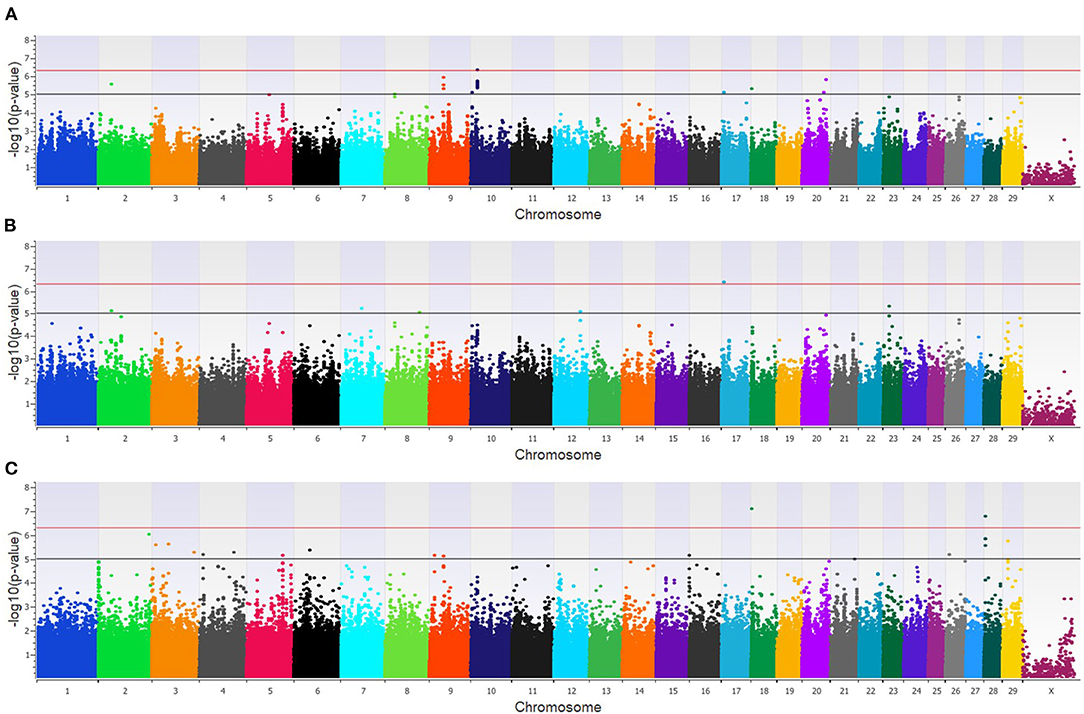1084x714 pixels.
Task: Click the x-axis label X in panel A
Action: tap(1051, 198)
